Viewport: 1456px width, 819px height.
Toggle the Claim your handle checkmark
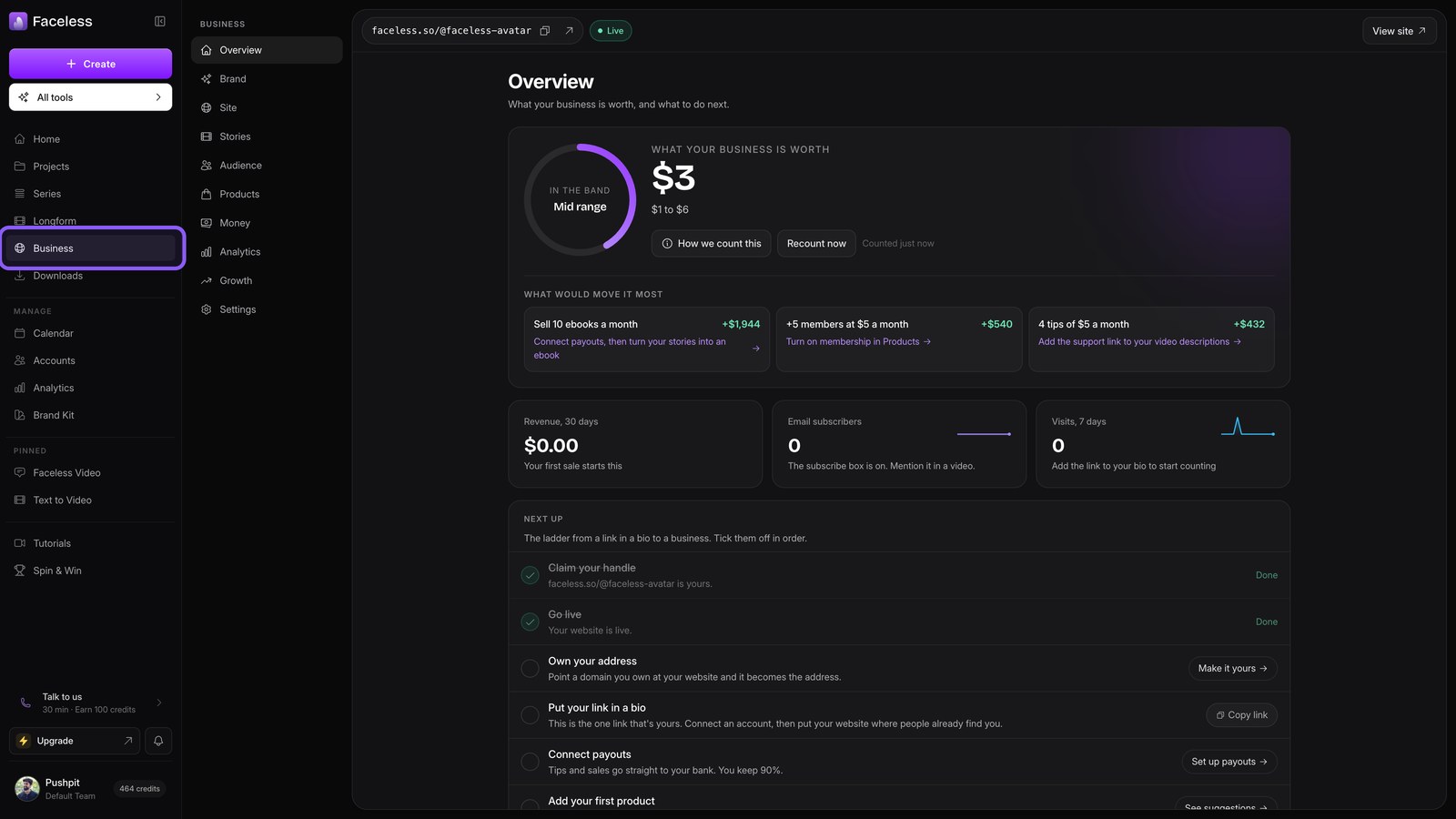[x=530, y=575]
